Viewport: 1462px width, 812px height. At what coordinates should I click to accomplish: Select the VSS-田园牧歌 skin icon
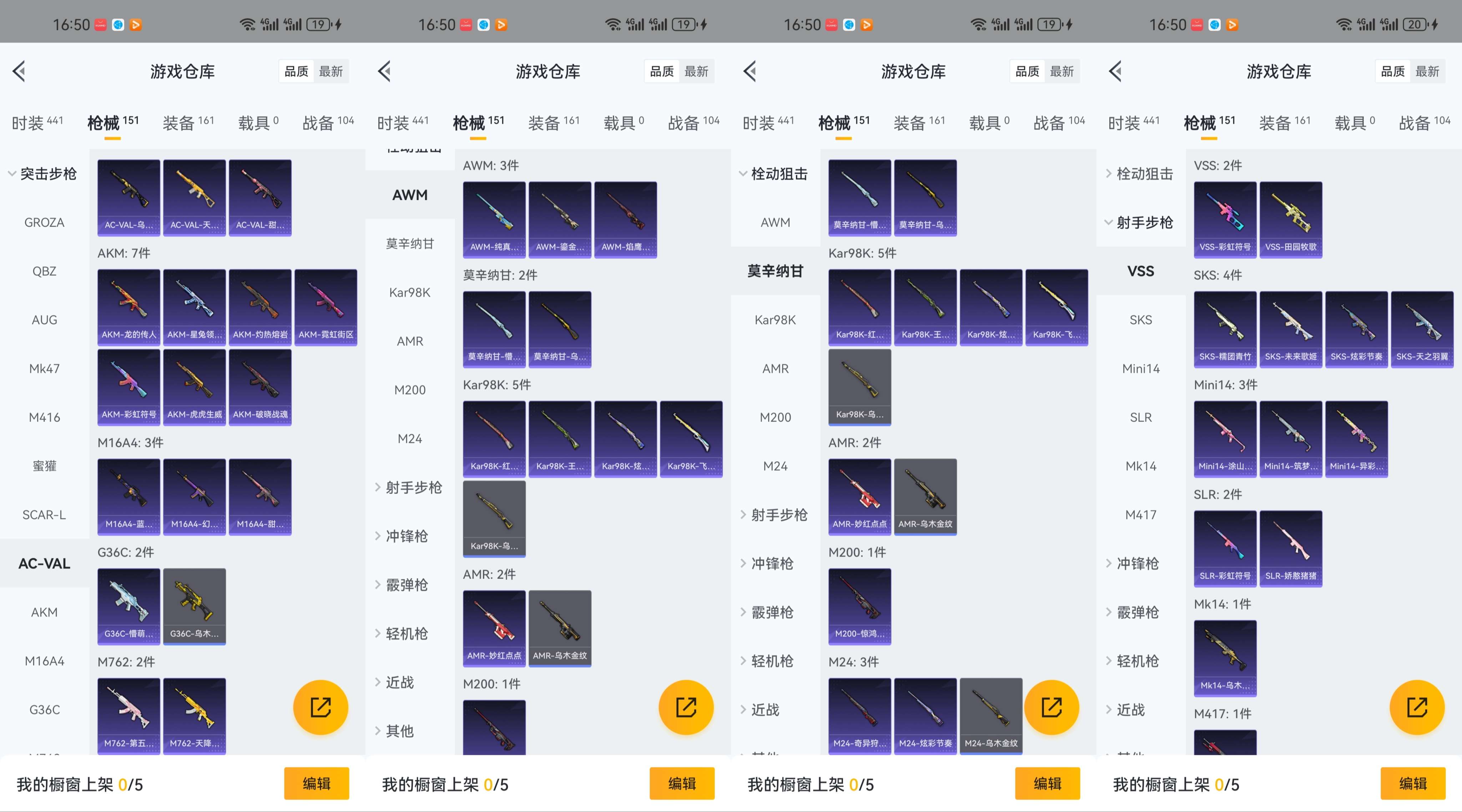tap(1291, 220)
